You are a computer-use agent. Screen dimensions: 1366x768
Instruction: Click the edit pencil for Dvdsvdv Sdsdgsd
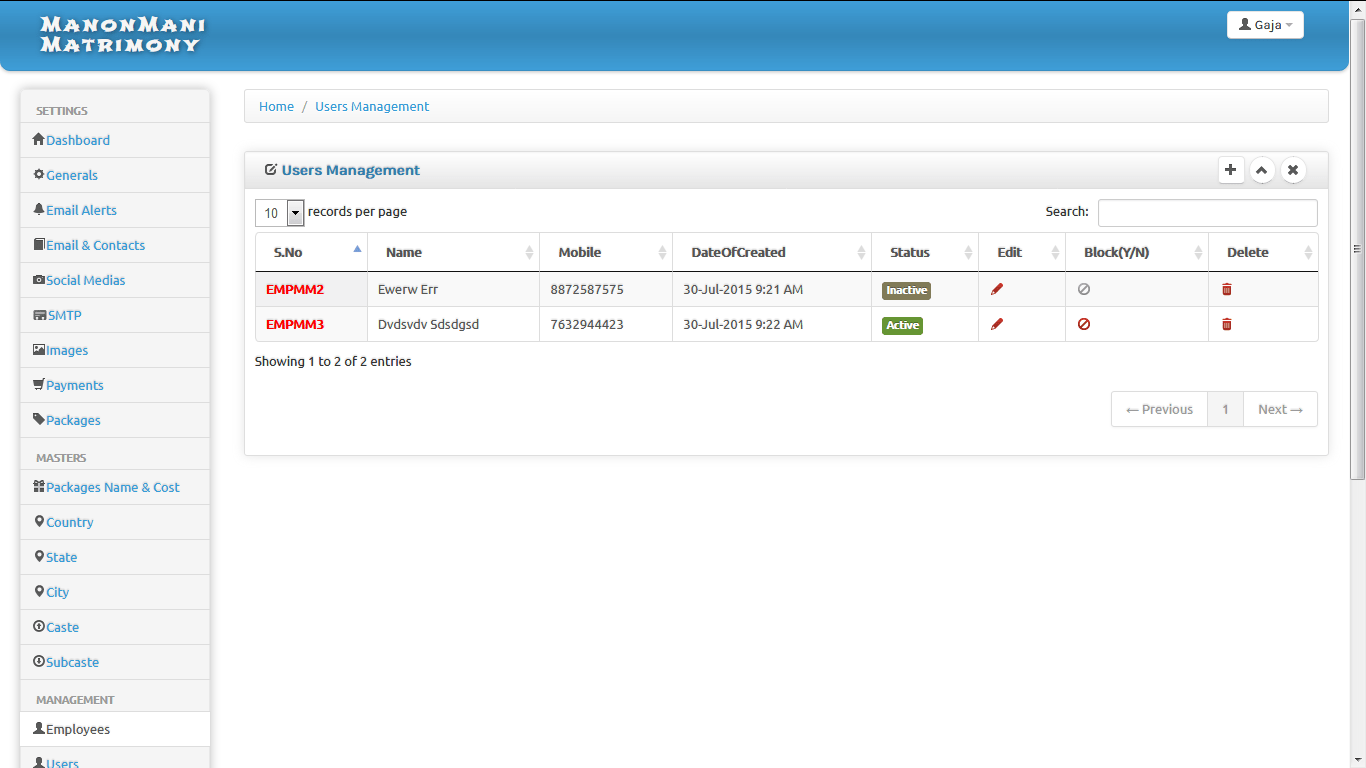click(997, 324)
